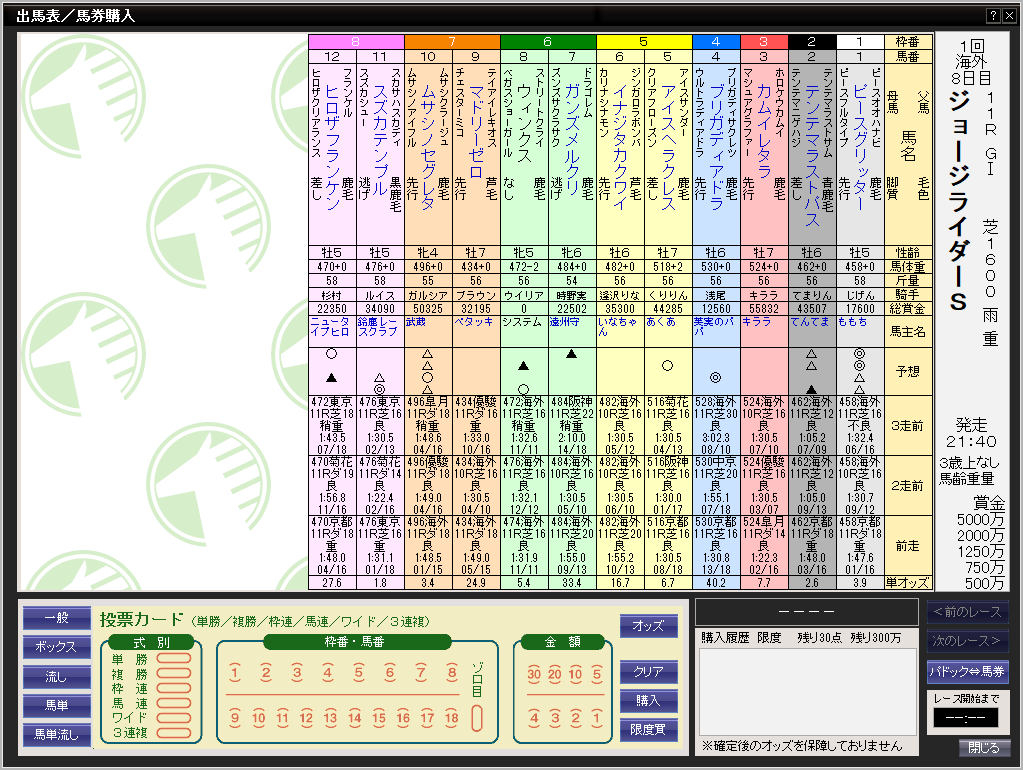Mark horse number 10 on voting card
Image resolution: width=1023 pixels, height=770 pixels.
point(258,718)
